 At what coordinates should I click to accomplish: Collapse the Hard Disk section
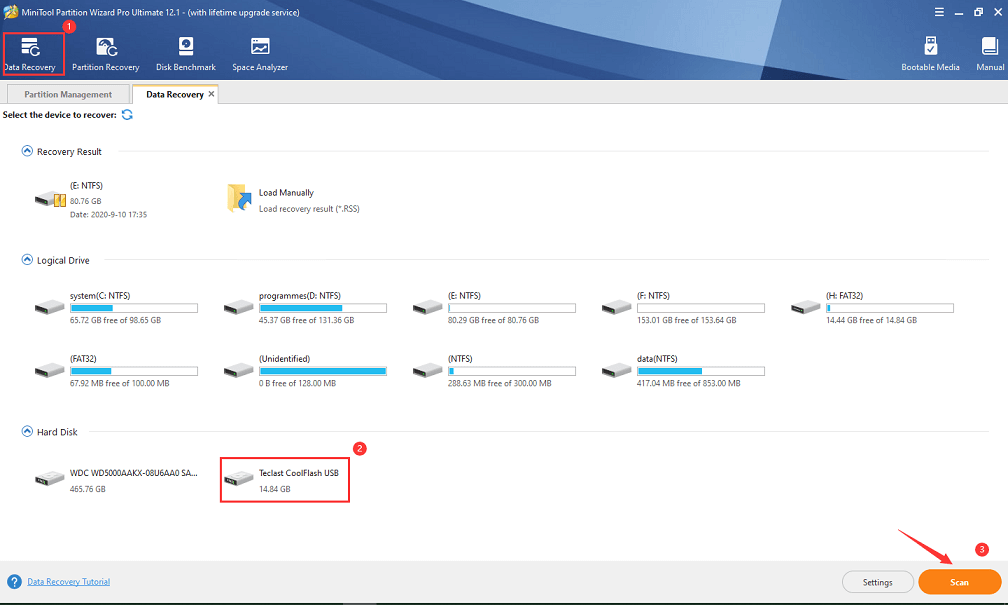(27, 431)
